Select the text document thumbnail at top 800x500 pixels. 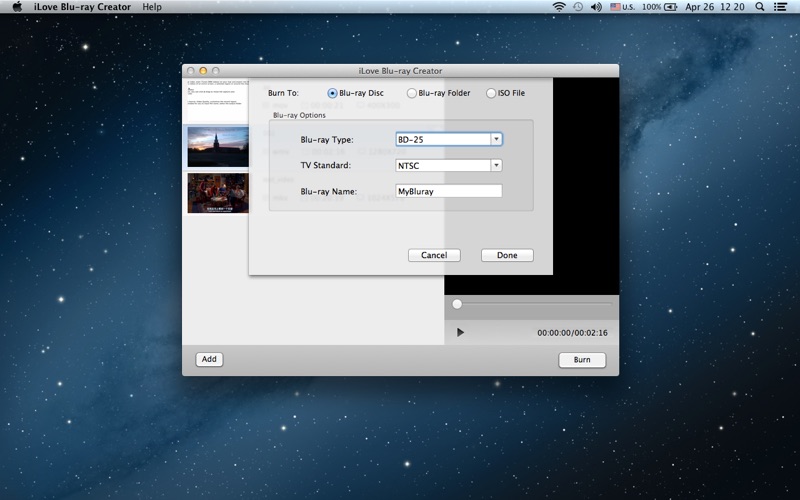(x=218, y=99)
